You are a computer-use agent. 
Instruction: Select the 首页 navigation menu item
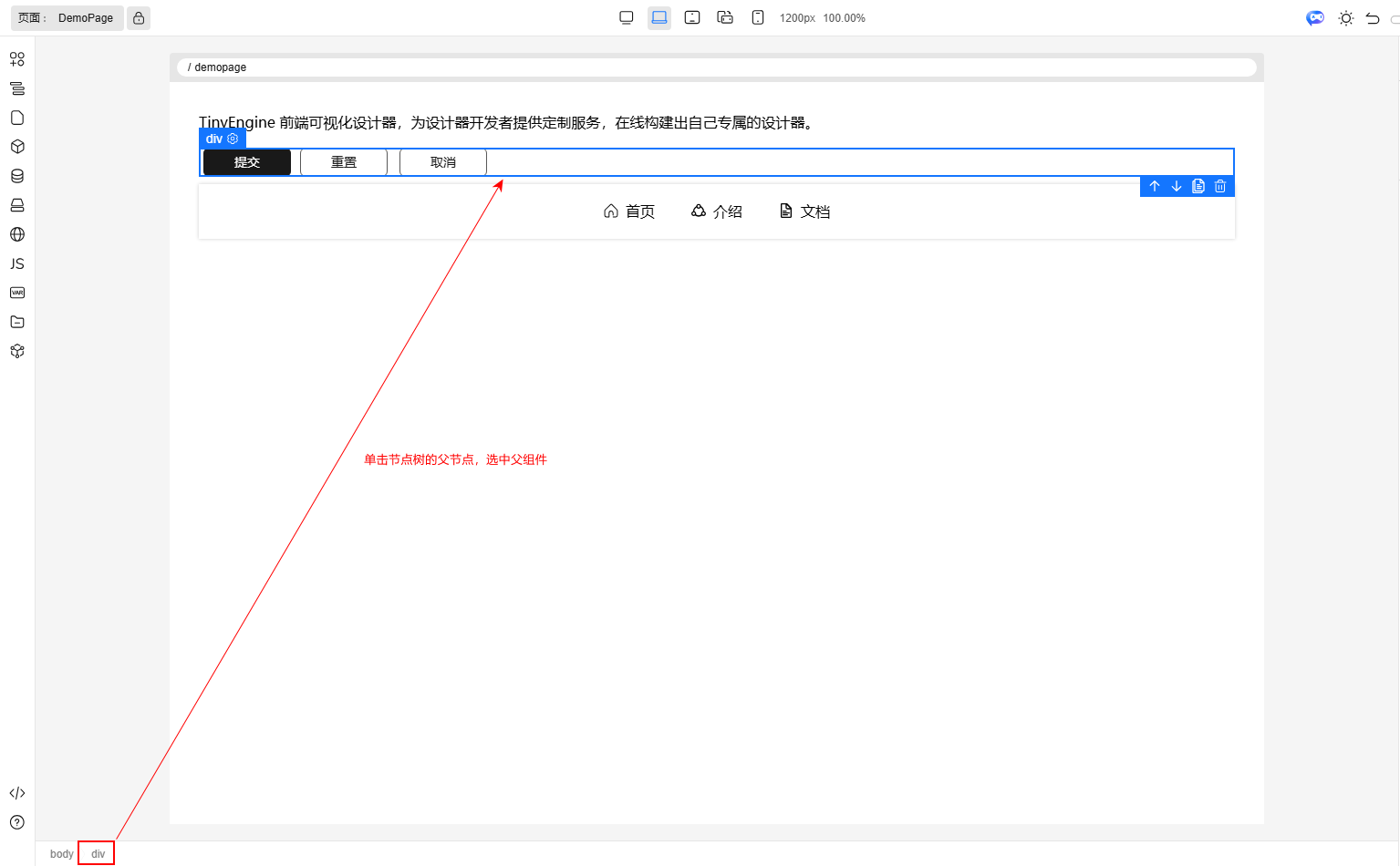(629, 211)
